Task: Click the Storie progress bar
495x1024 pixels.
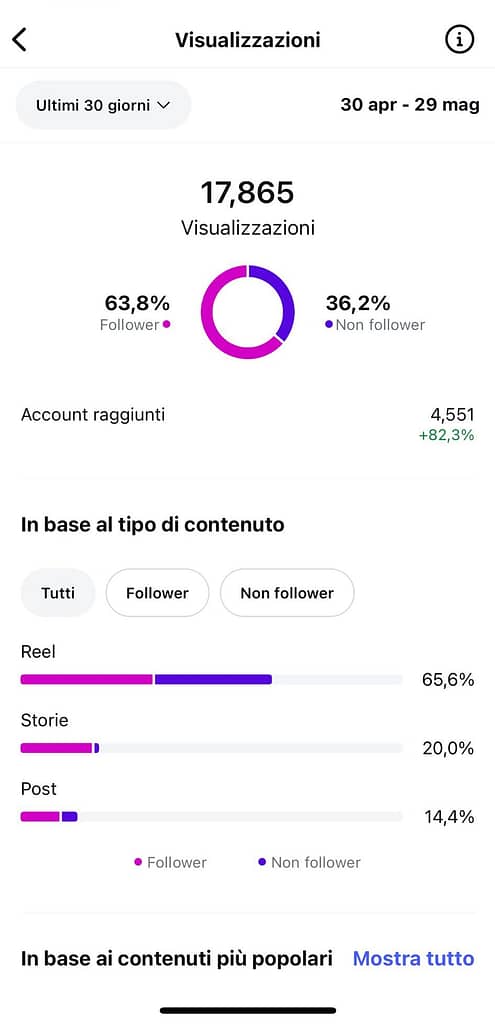Action: click(212, 748)
